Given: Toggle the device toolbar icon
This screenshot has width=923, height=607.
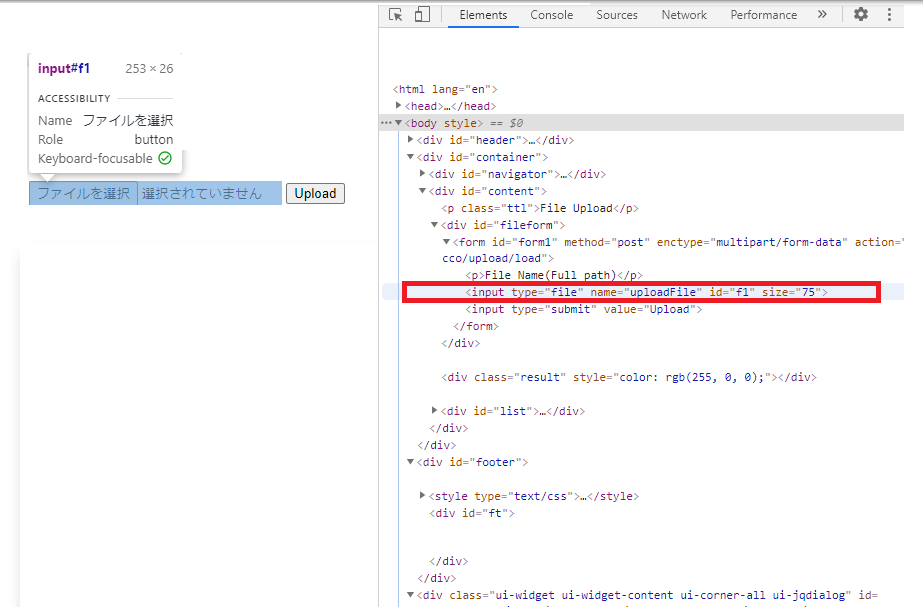Looking at the screenshot, I should point(422,14).
